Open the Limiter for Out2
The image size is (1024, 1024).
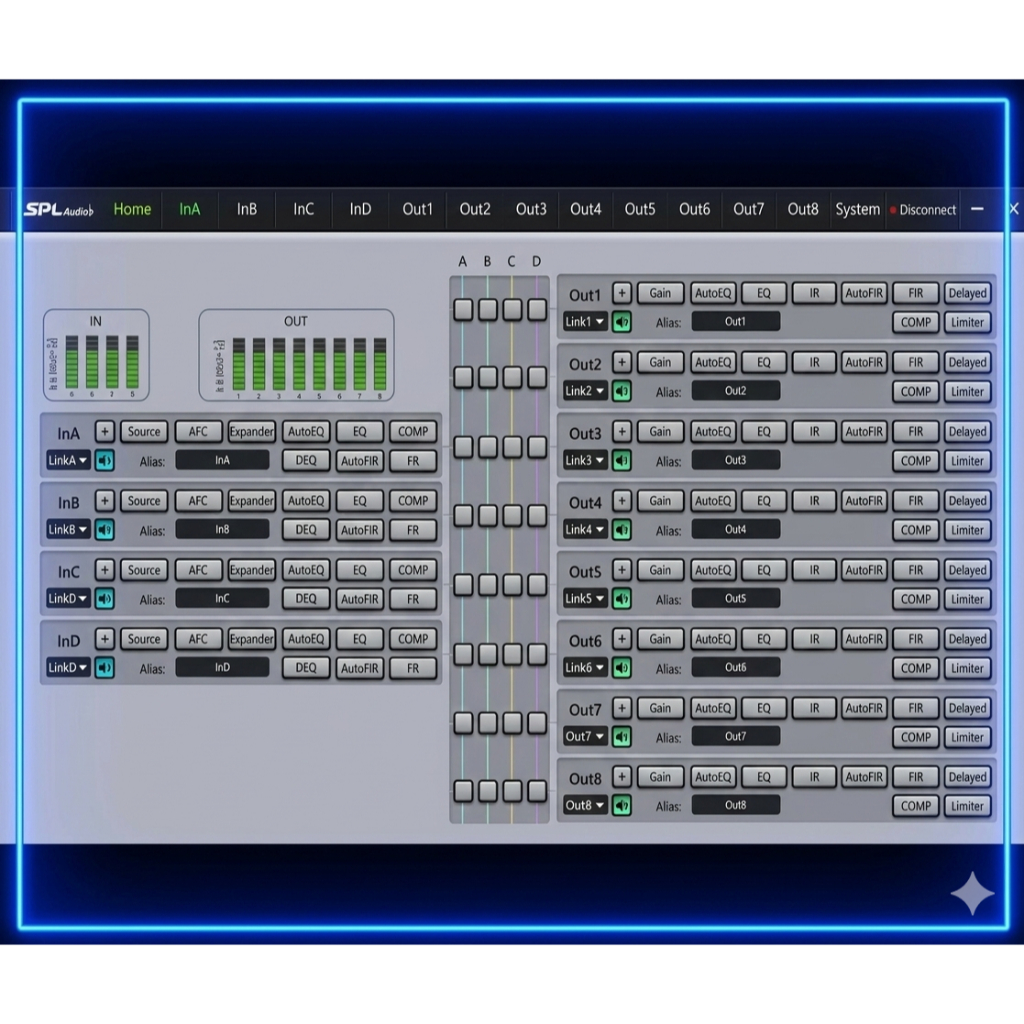tap(967, 391)
